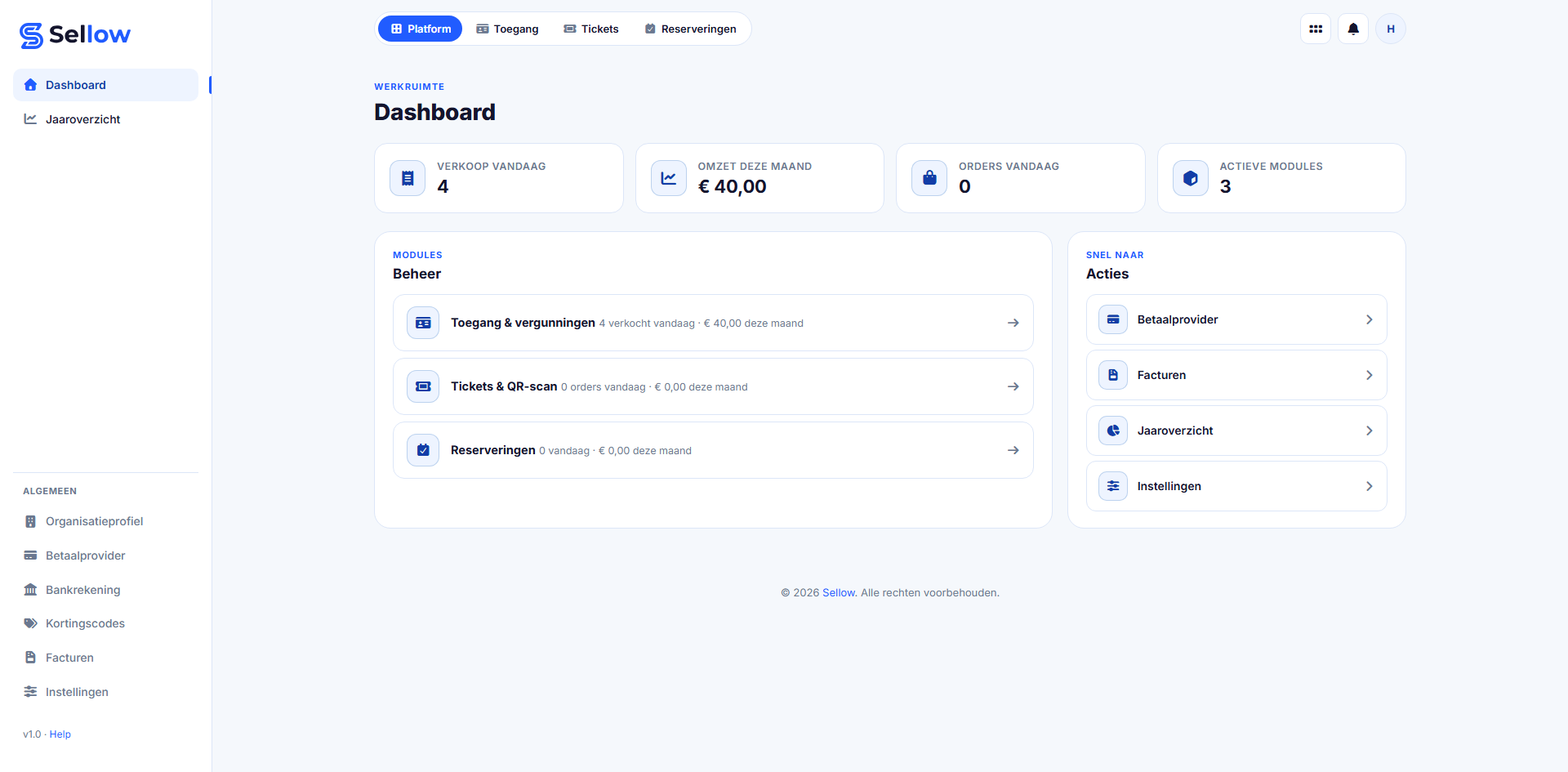Click the Kortingscodes tags icon
The width and height of the screenshot is (1568, 772).
pyautogui.click(x=30, y=623)
